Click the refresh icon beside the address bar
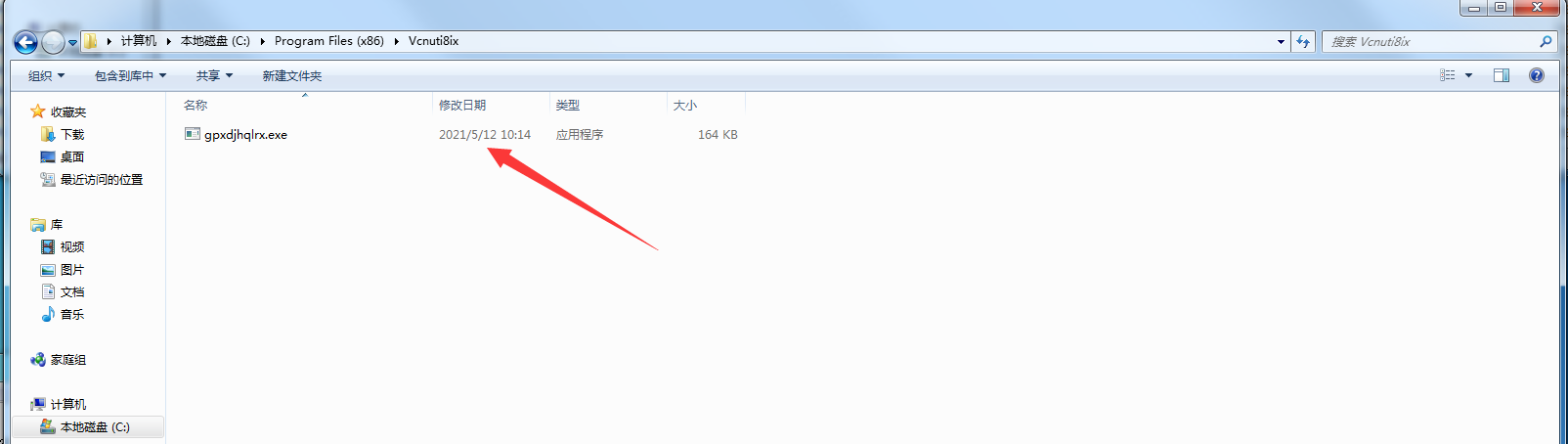 point(1302,41)
